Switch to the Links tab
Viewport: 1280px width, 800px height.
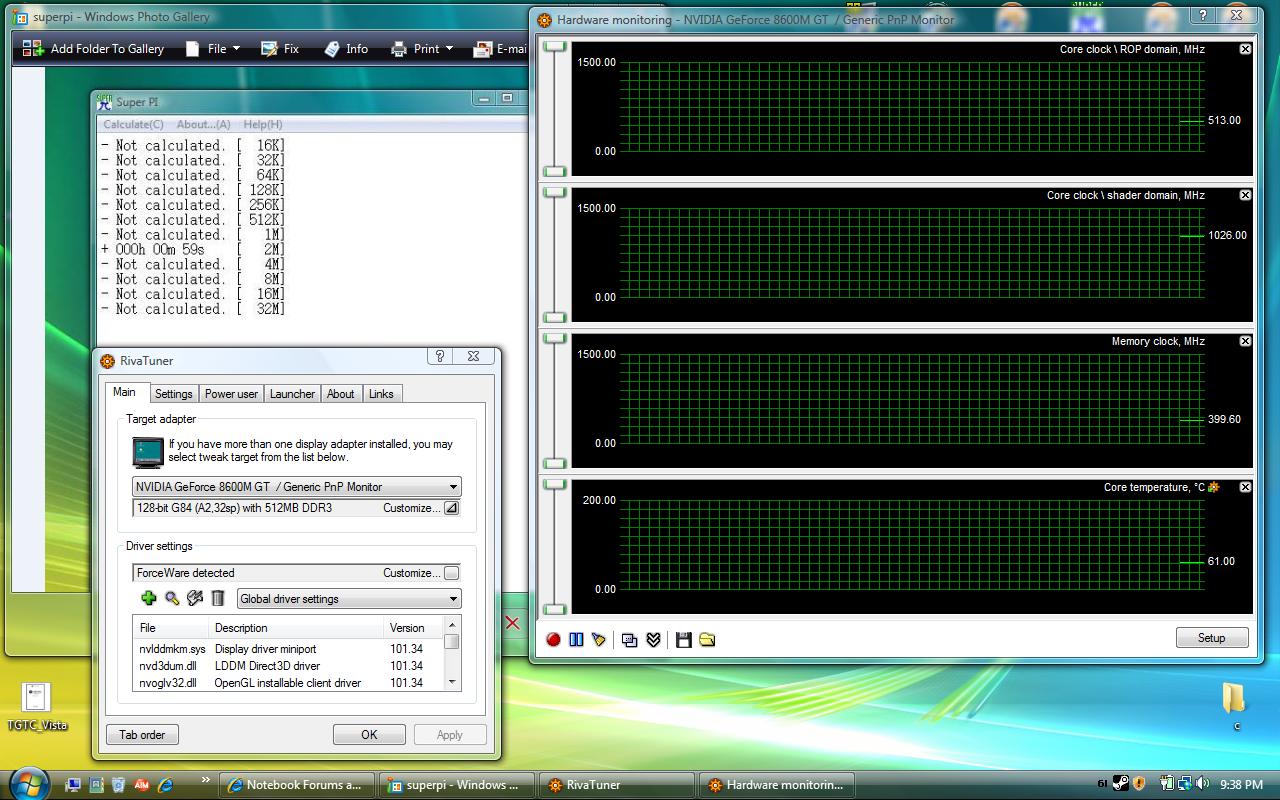point(381,394)
